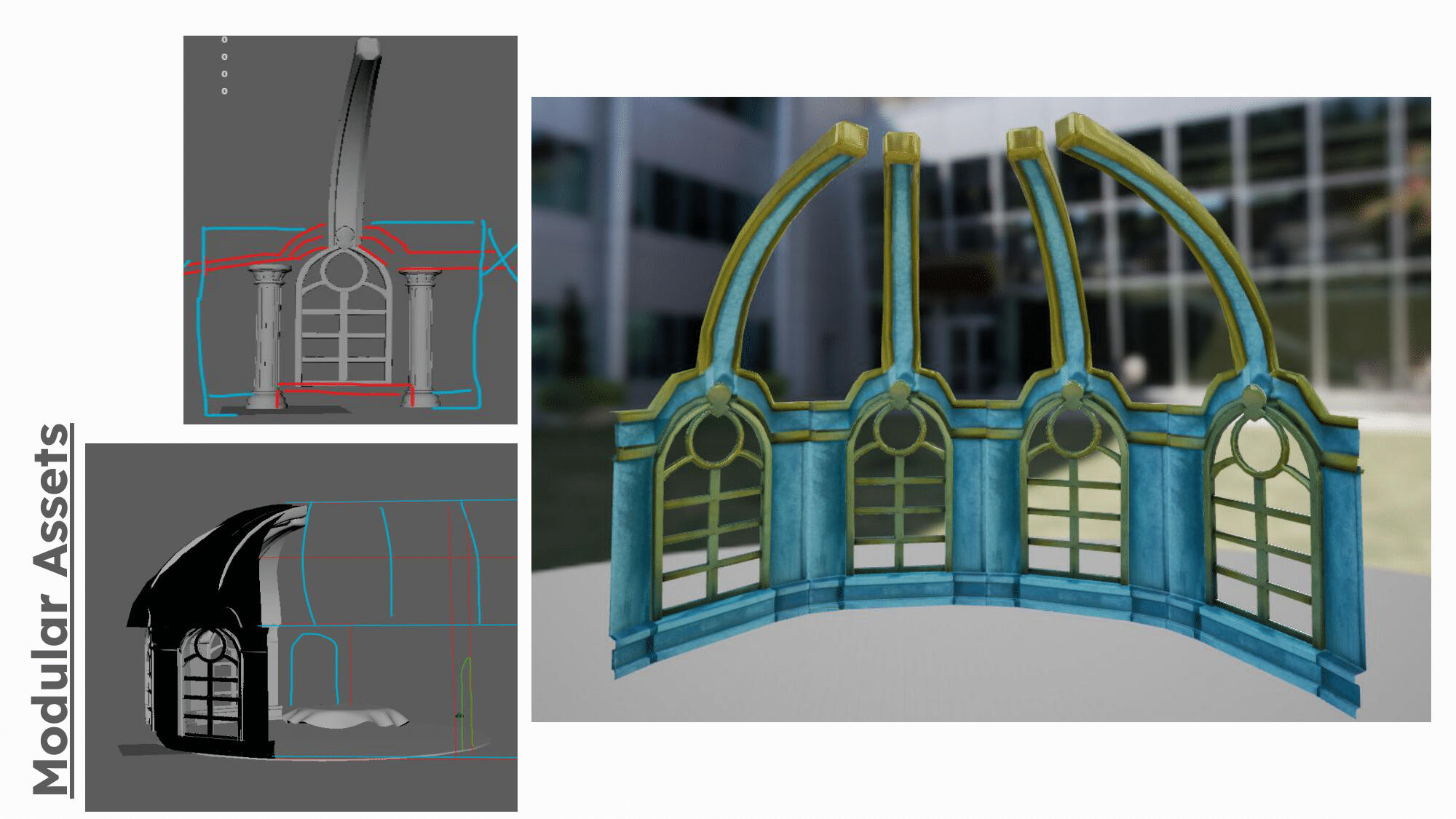Click the blue sketched doorway outline
This screenshot has width=1456, height=819.
314,668
